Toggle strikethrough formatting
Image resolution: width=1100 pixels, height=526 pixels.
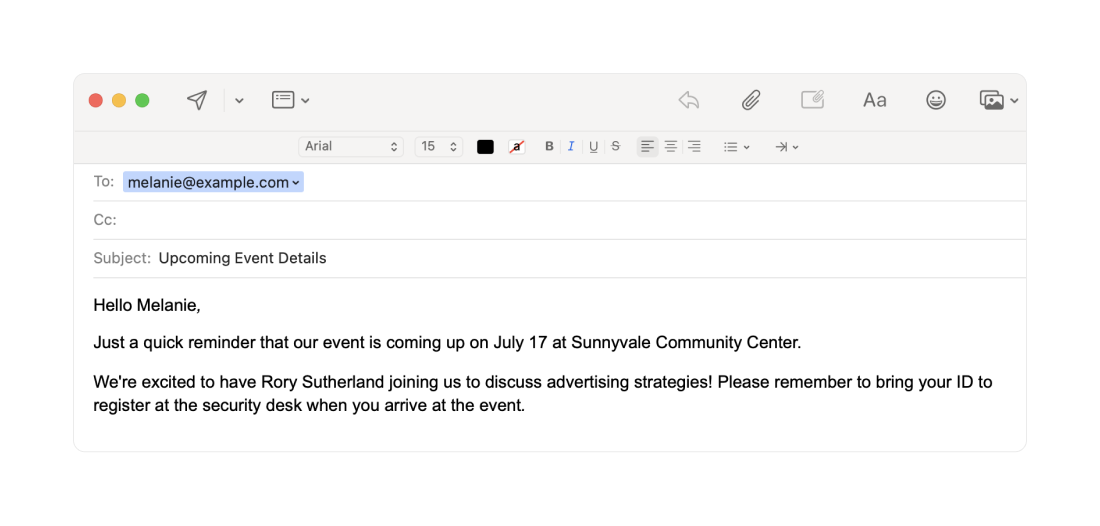(615, 147)
